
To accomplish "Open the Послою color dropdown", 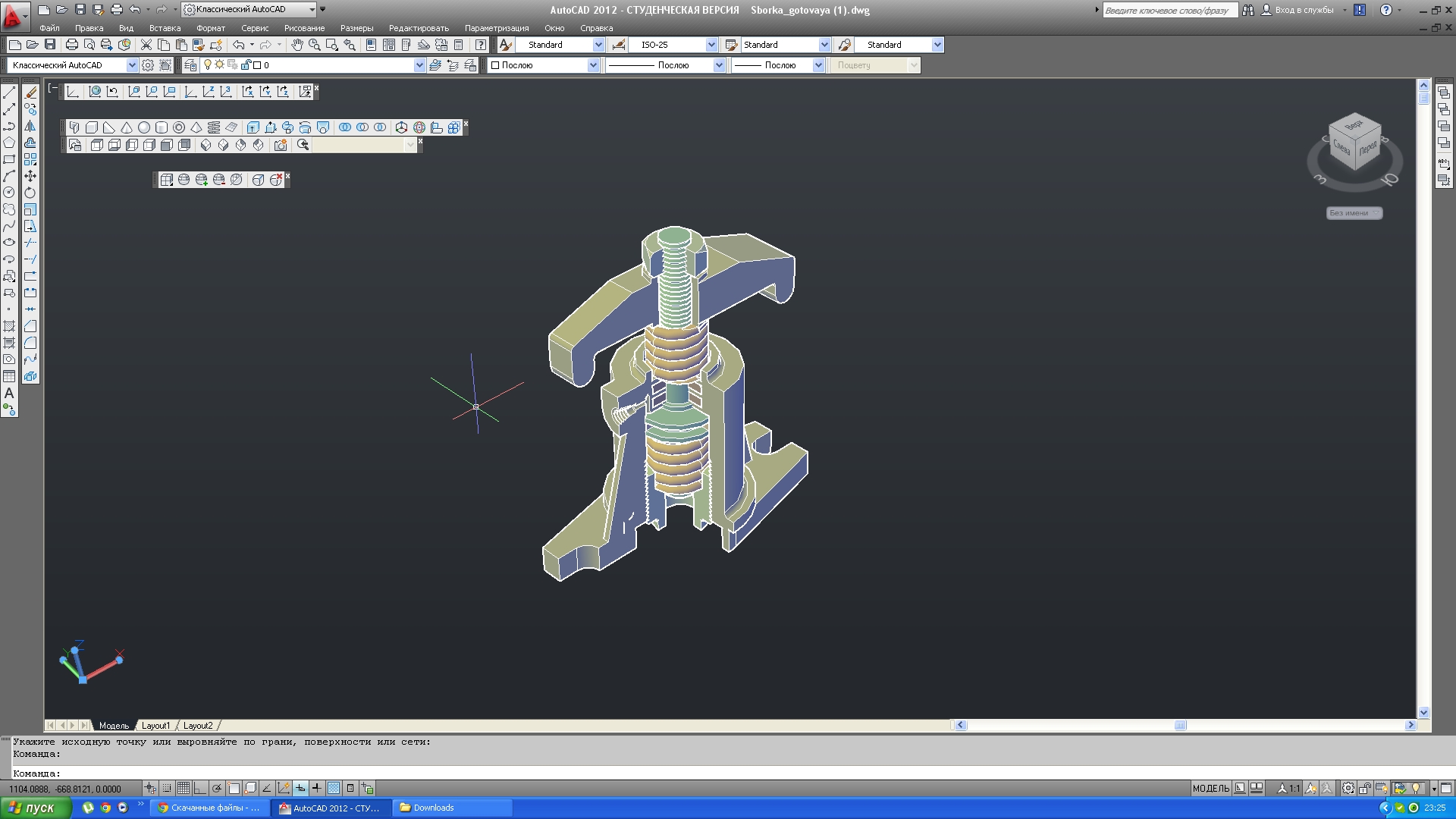I will 593,65.
